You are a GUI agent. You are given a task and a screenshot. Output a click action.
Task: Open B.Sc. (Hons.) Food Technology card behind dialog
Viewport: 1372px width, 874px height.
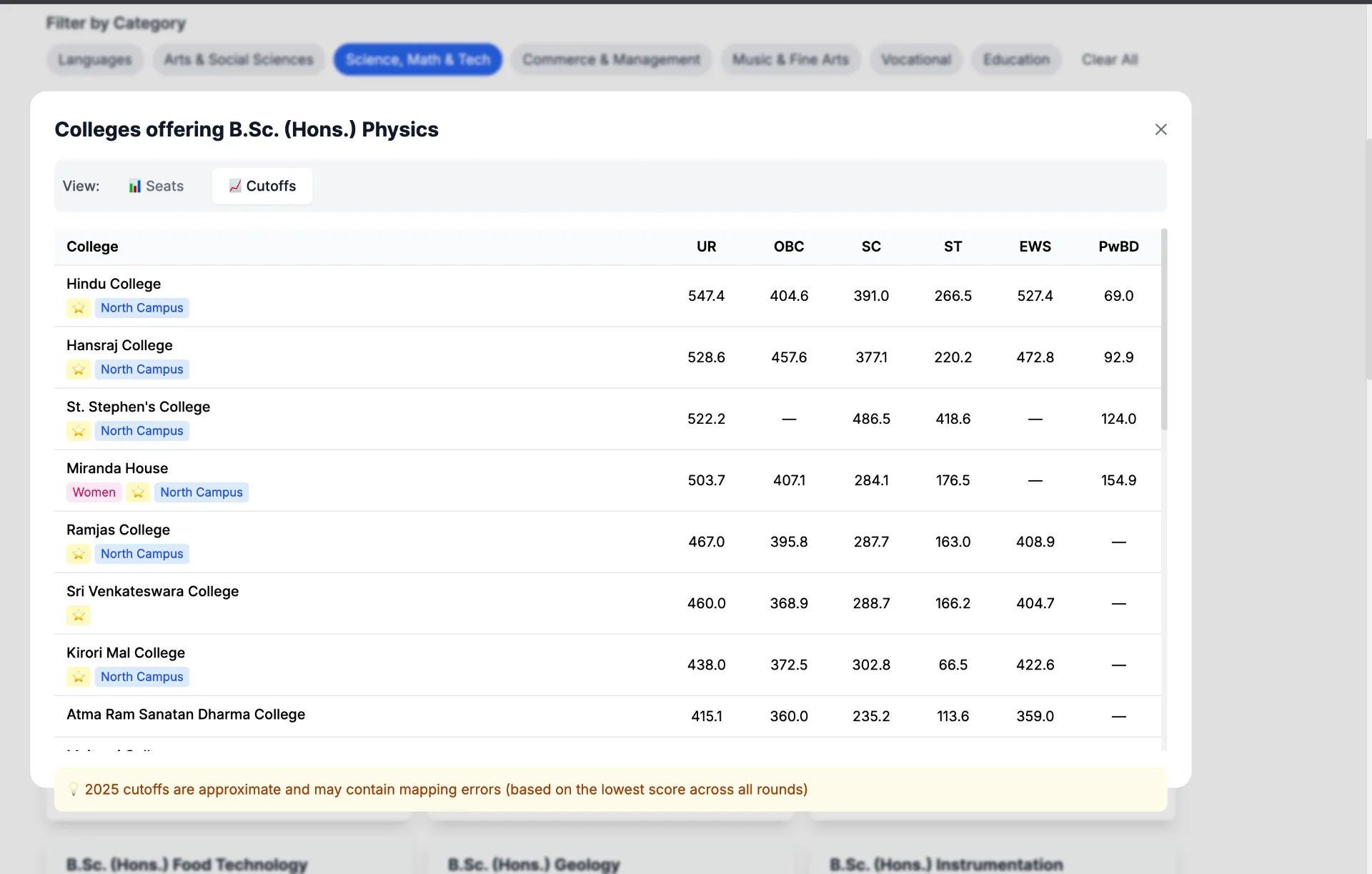pyautogui.click(x=187, y=865)
